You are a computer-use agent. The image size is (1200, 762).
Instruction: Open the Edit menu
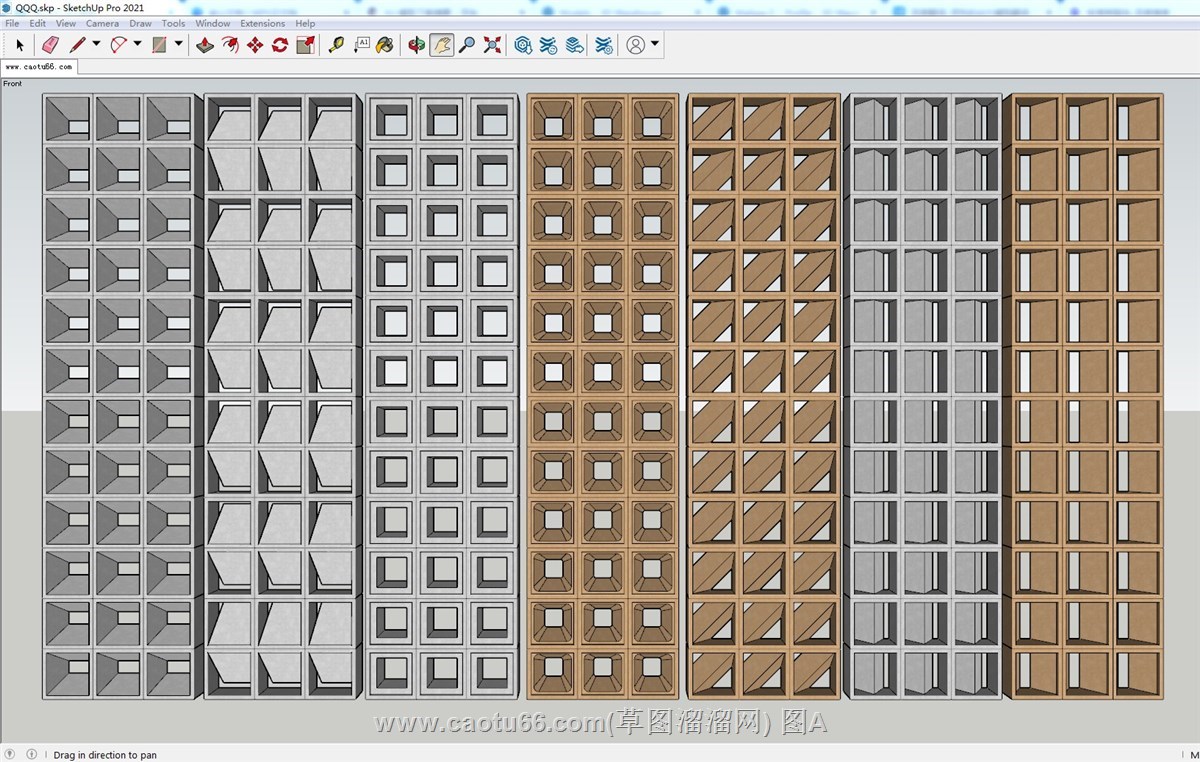tap(37, 23)
